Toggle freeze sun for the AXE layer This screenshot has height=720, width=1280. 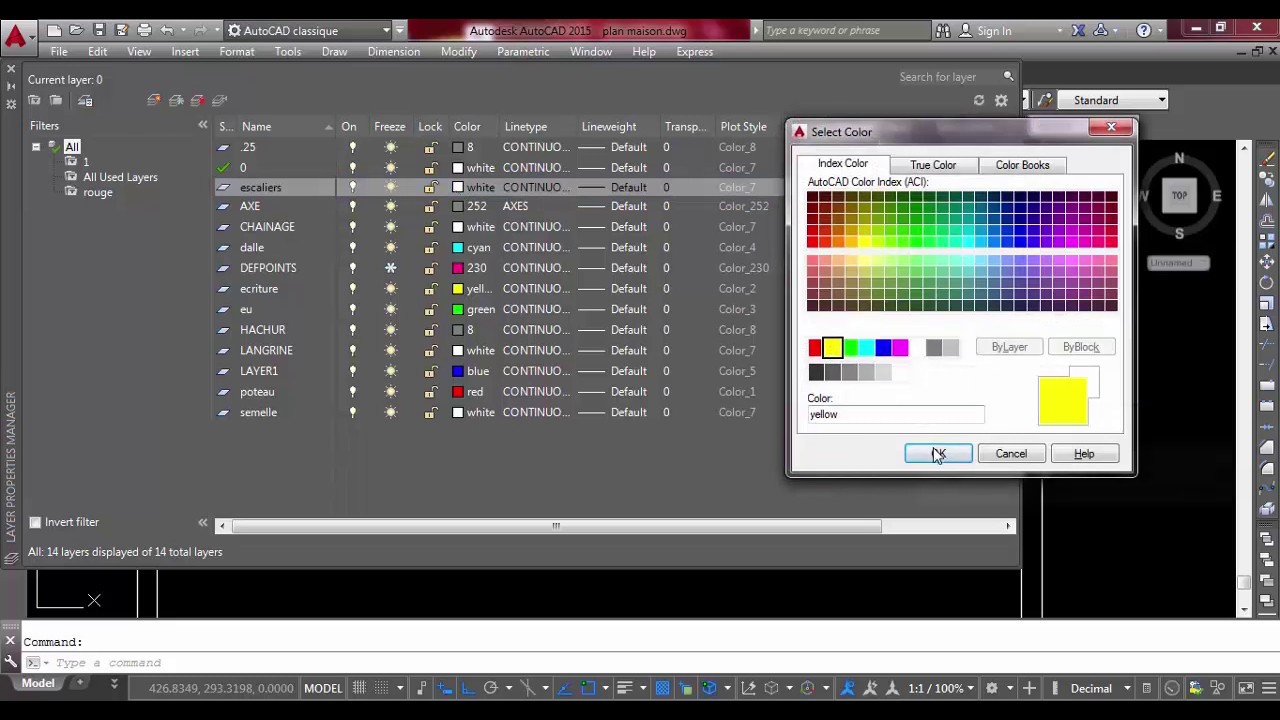391,206
